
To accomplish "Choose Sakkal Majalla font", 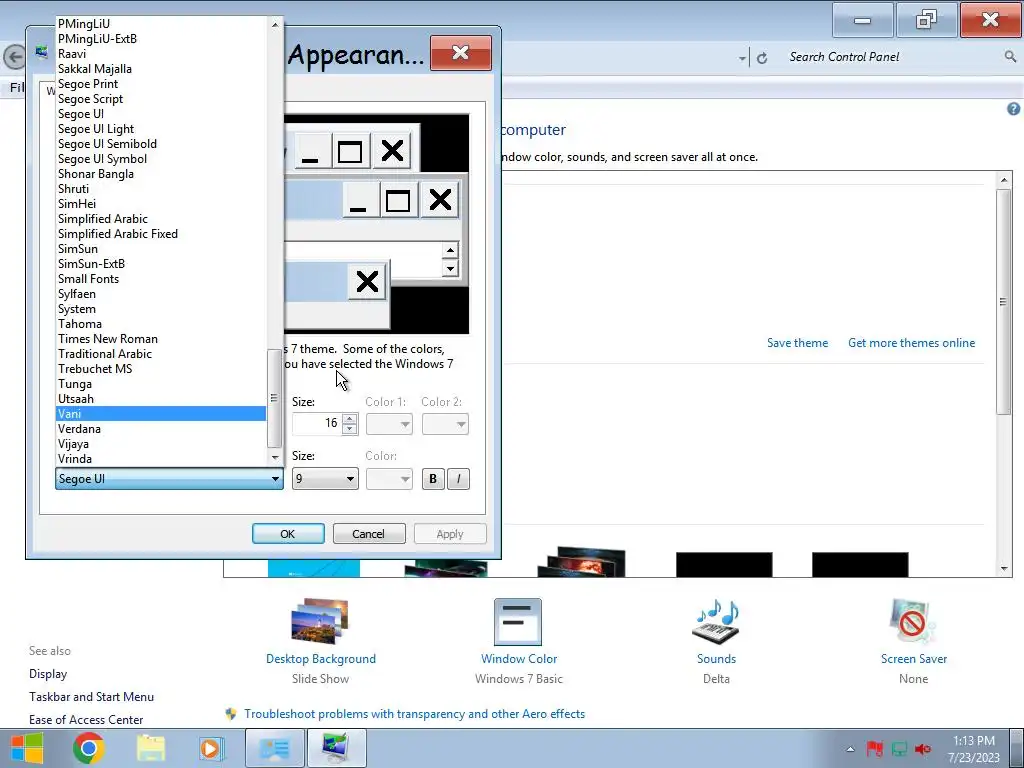I will pos(161,69).
